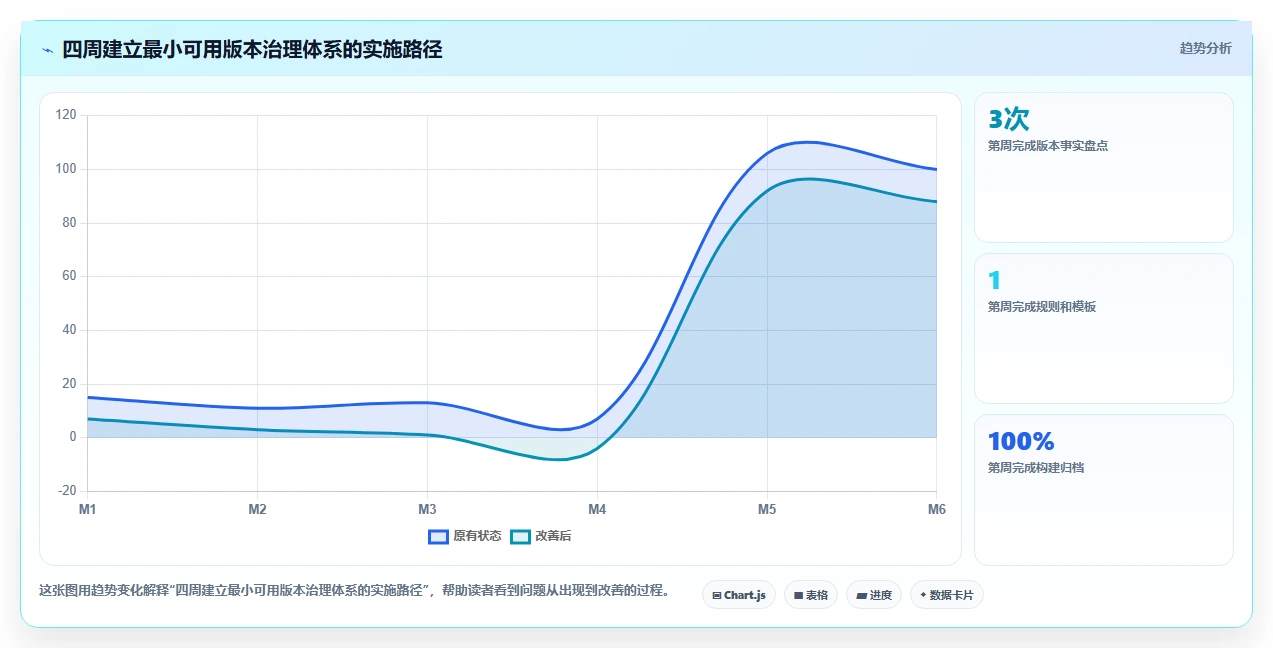Click the lightning icon beside the title

click(48, 50)
